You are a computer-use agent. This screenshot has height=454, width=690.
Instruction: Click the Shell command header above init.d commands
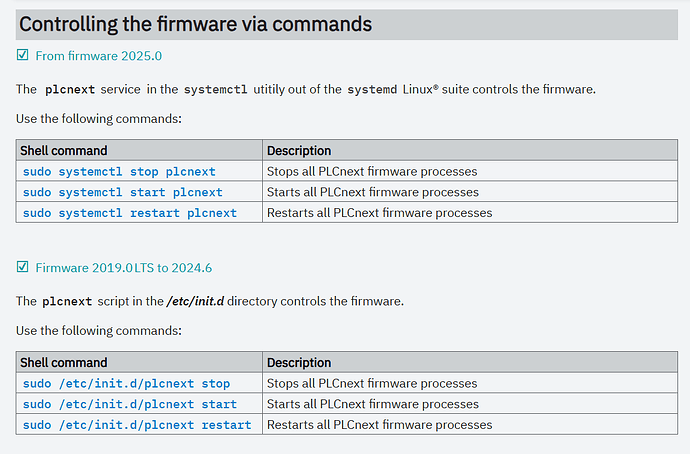pos(65,362)
